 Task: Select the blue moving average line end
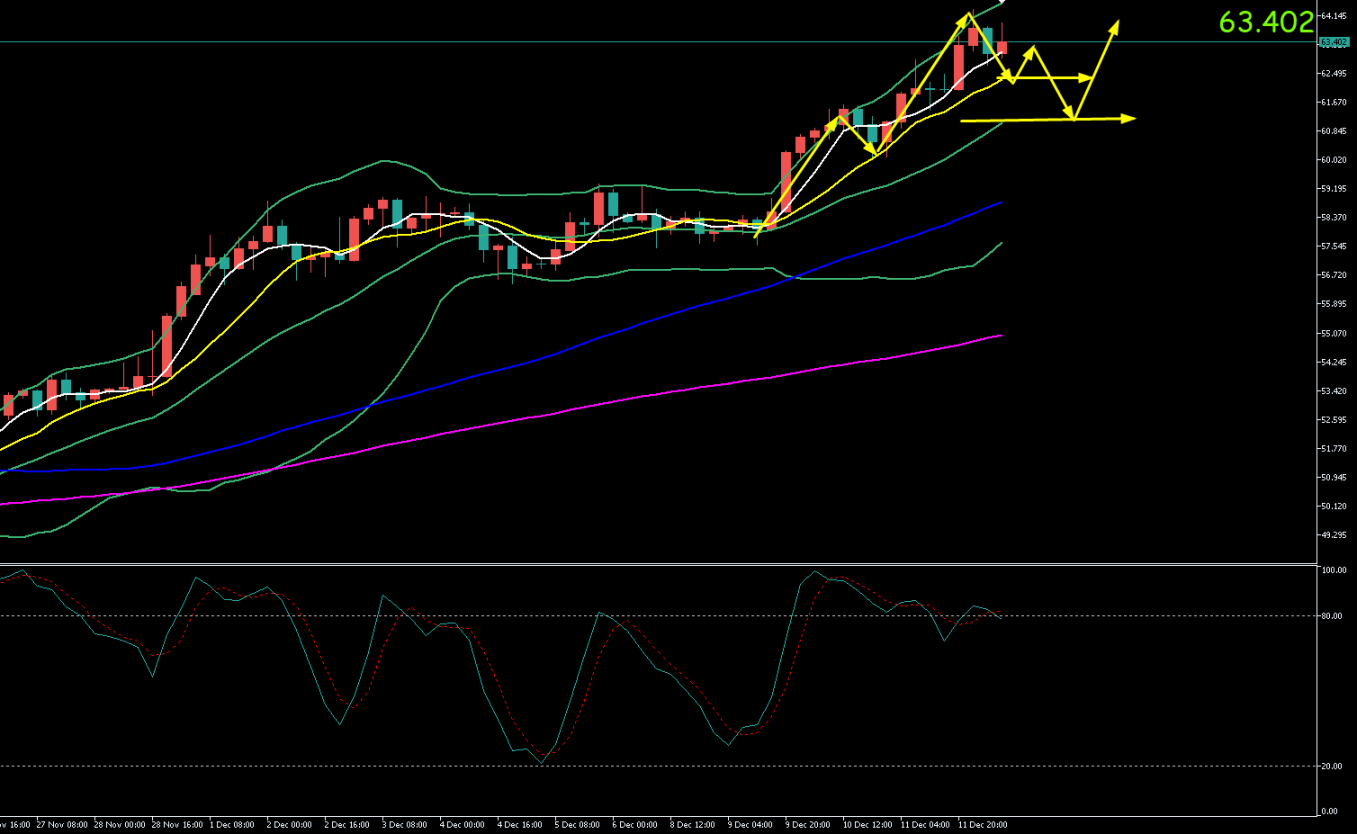point(1000,203)
